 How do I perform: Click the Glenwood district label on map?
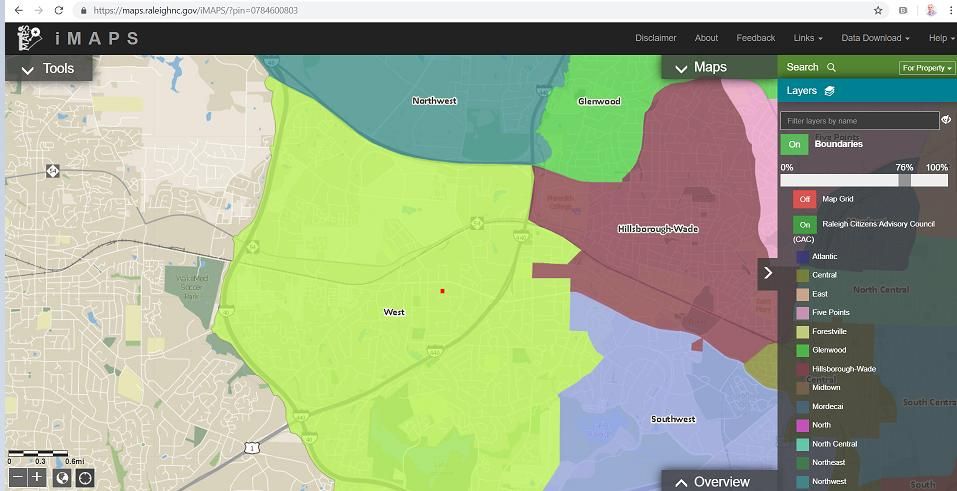pos(599,101)
